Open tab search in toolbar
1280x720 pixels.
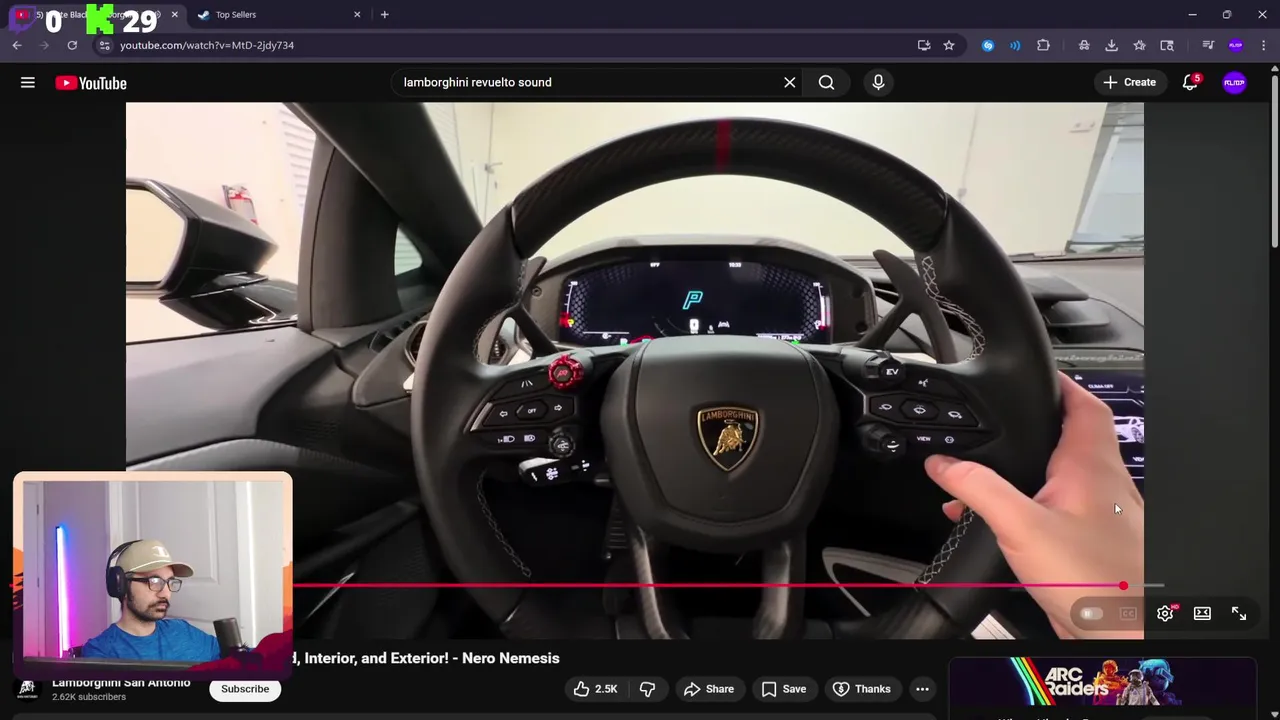click(1167, 45)
